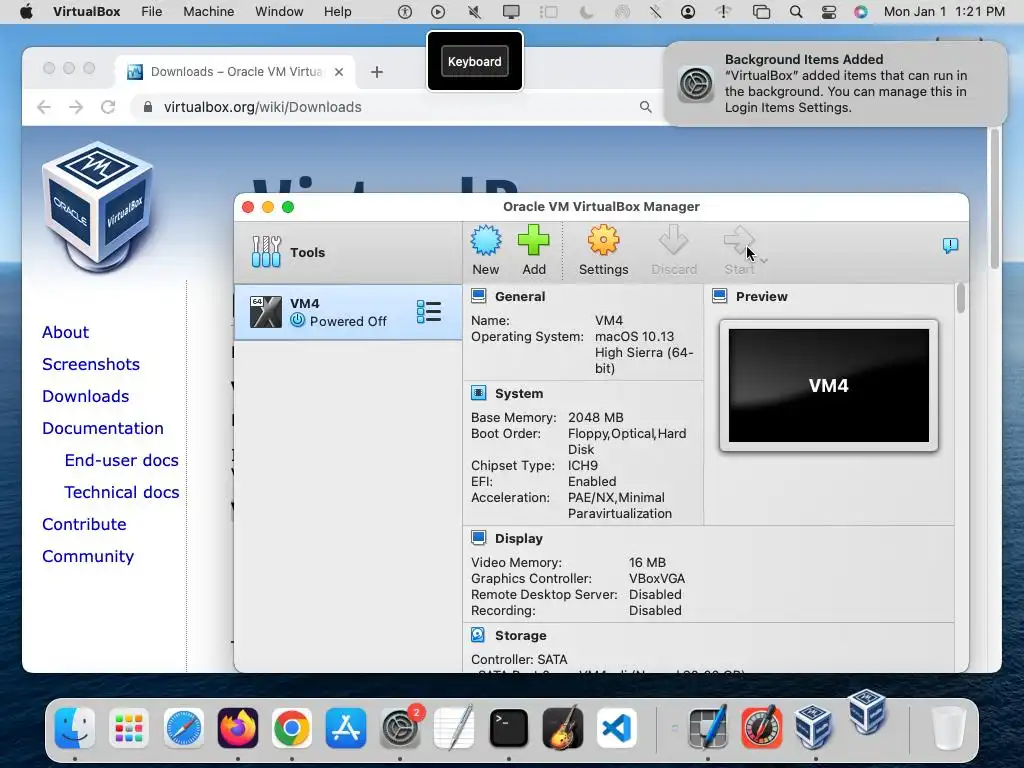
Task: Open the Storage details section title
Action: point(520,635)
